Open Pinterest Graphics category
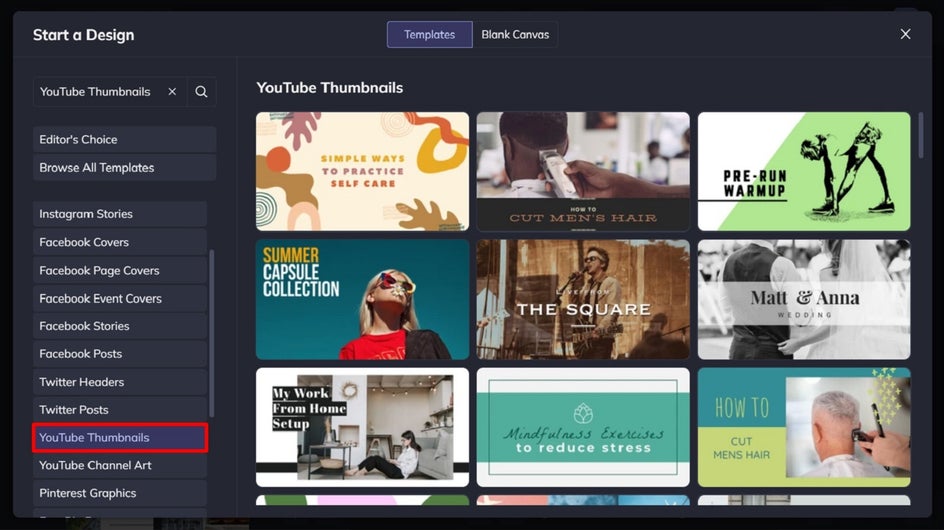Viewport: 944px width, 530px height. [119, 494]
